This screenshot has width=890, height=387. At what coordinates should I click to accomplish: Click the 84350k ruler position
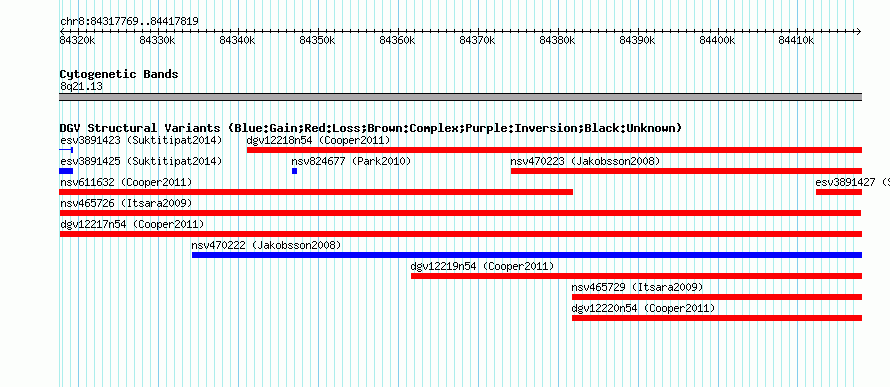(x=317, y=40)
